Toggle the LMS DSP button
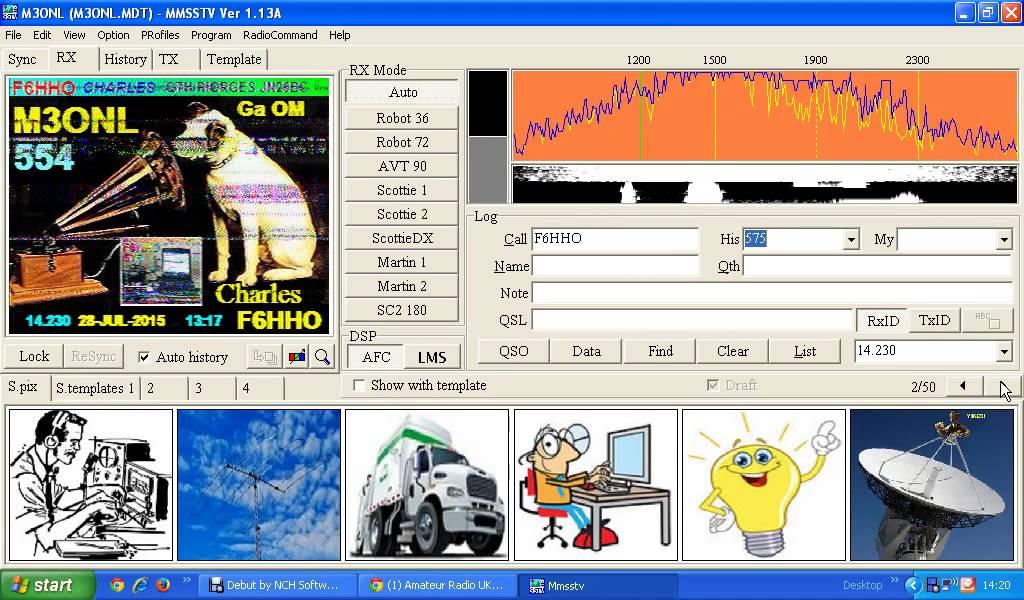The height and width of the screenshot is (600, 1024). pos(432,357)
